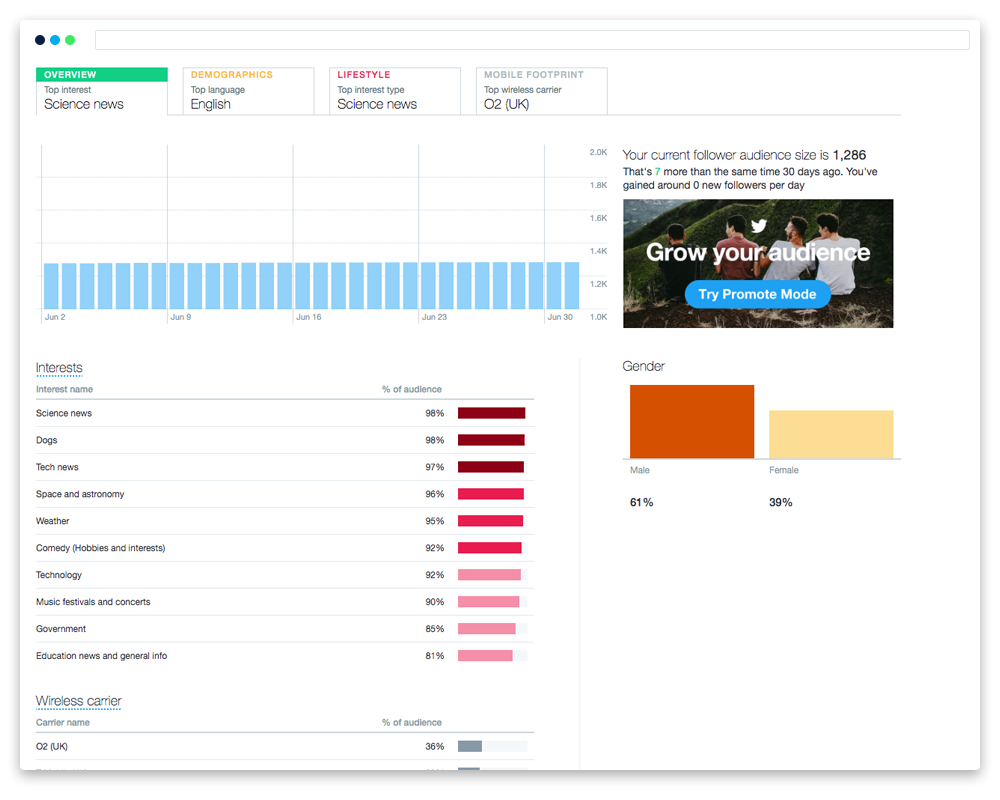
Task: Click the Science news percentage bar
Action: [x=491, y=413]
